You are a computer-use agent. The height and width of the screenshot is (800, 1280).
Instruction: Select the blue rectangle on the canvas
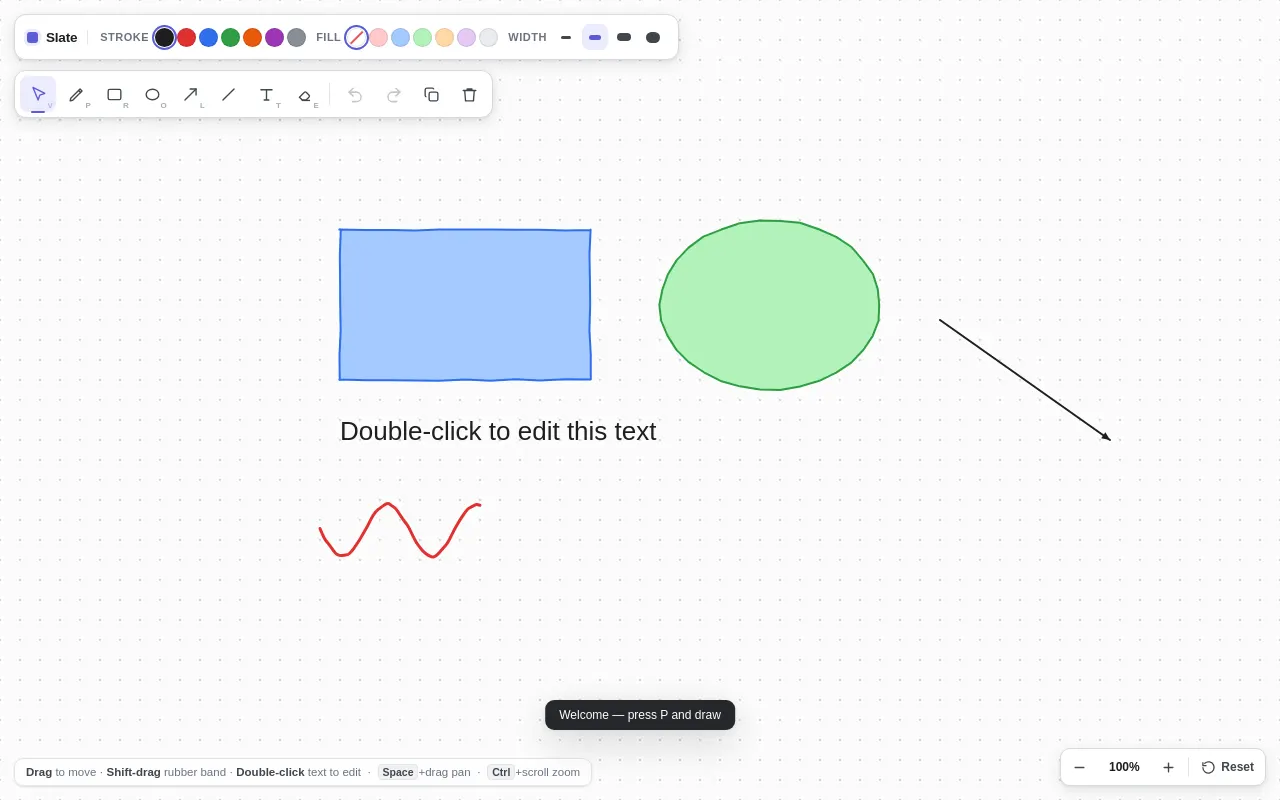[465, 305]
